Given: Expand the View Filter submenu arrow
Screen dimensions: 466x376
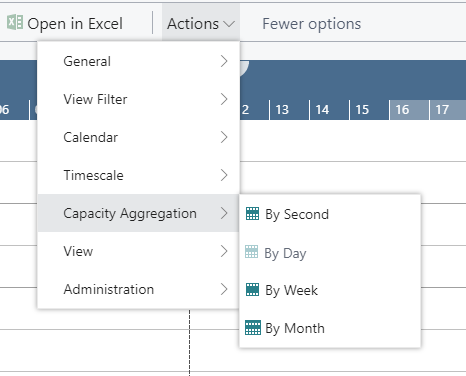Looking at the screenshot, I should click(224, 99).
